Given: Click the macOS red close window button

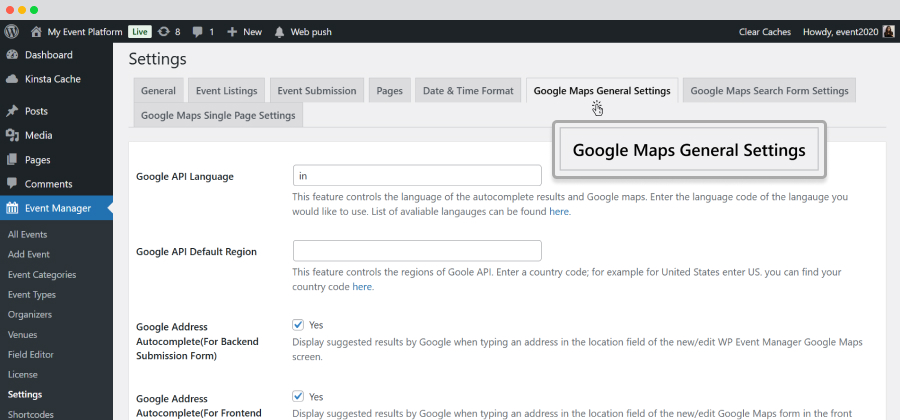Looking at the screenshot, I should point(10,10).
